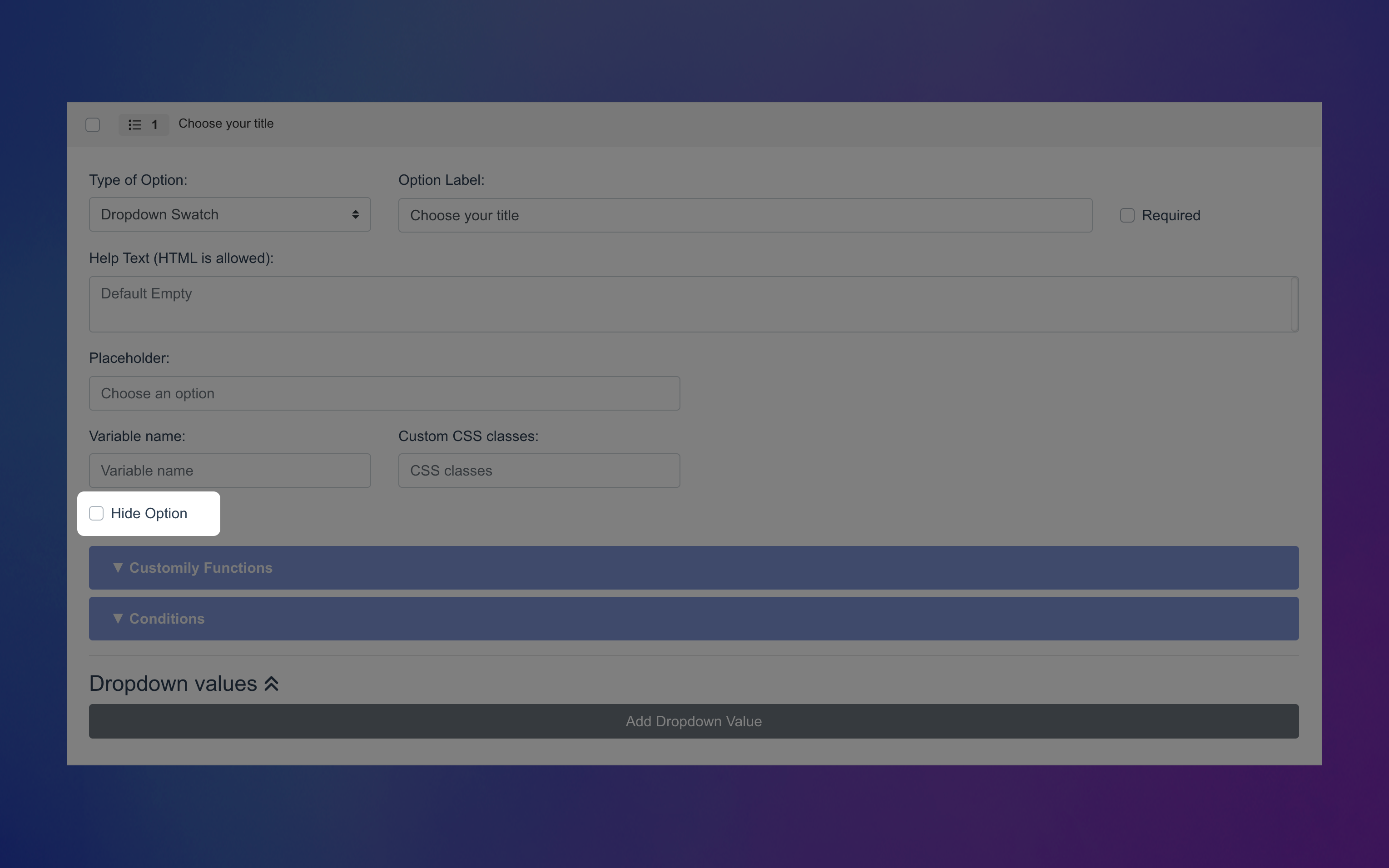This screenshot has height=868, width=1389.
Task: Click the Custom CSS classes field
Action: pos(538,471)
